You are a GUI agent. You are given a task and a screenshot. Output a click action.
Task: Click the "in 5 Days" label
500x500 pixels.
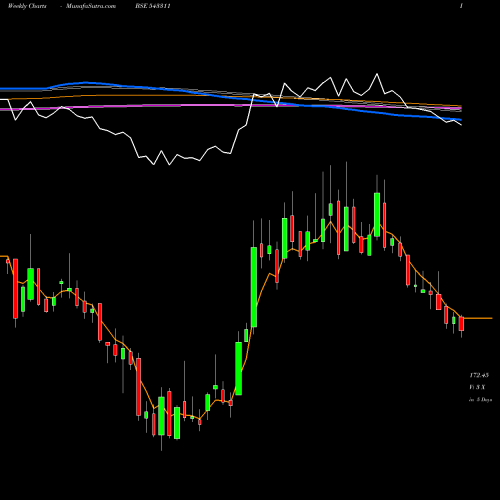pyautogui.click(x=480, y=399)
